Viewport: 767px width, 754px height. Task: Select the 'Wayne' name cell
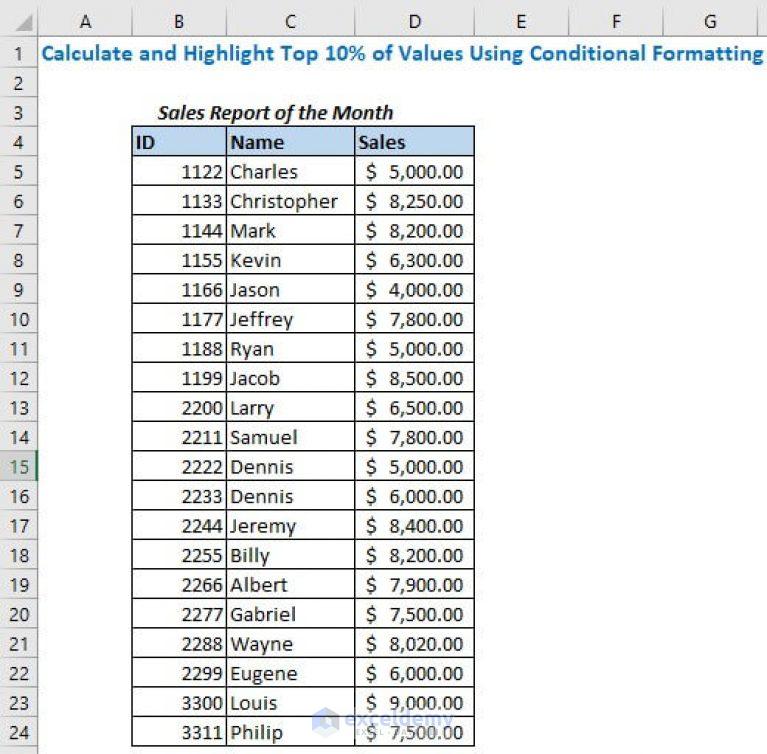tap(291, 643)
